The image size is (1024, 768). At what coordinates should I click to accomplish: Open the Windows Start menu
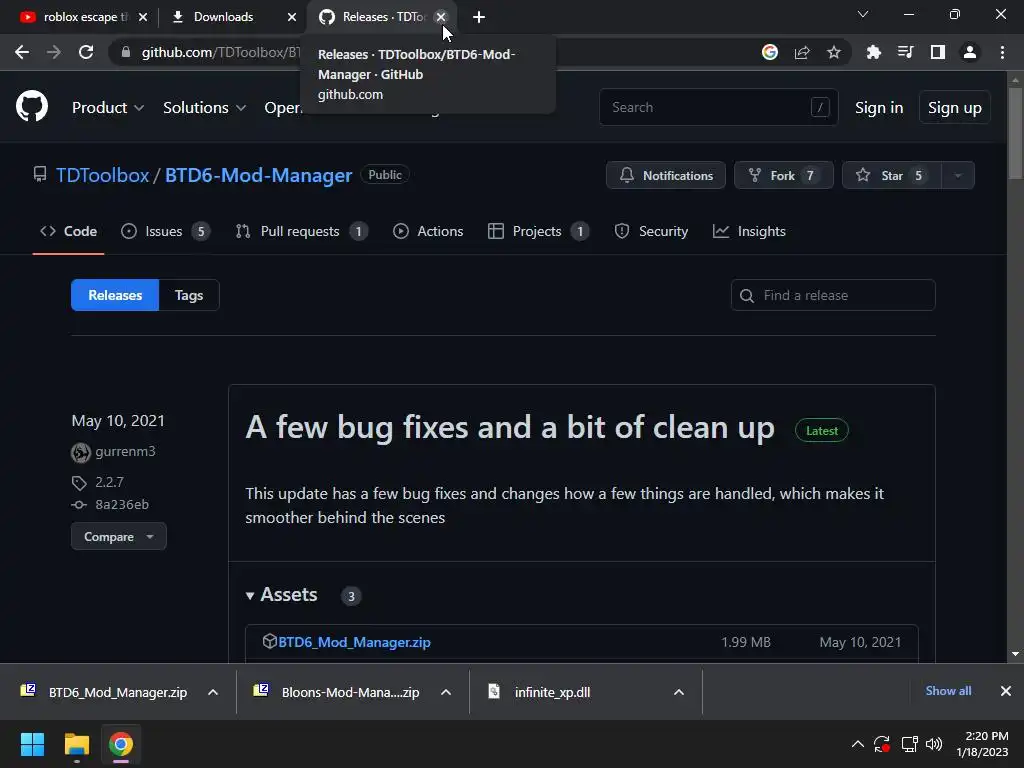click(32, 744)
